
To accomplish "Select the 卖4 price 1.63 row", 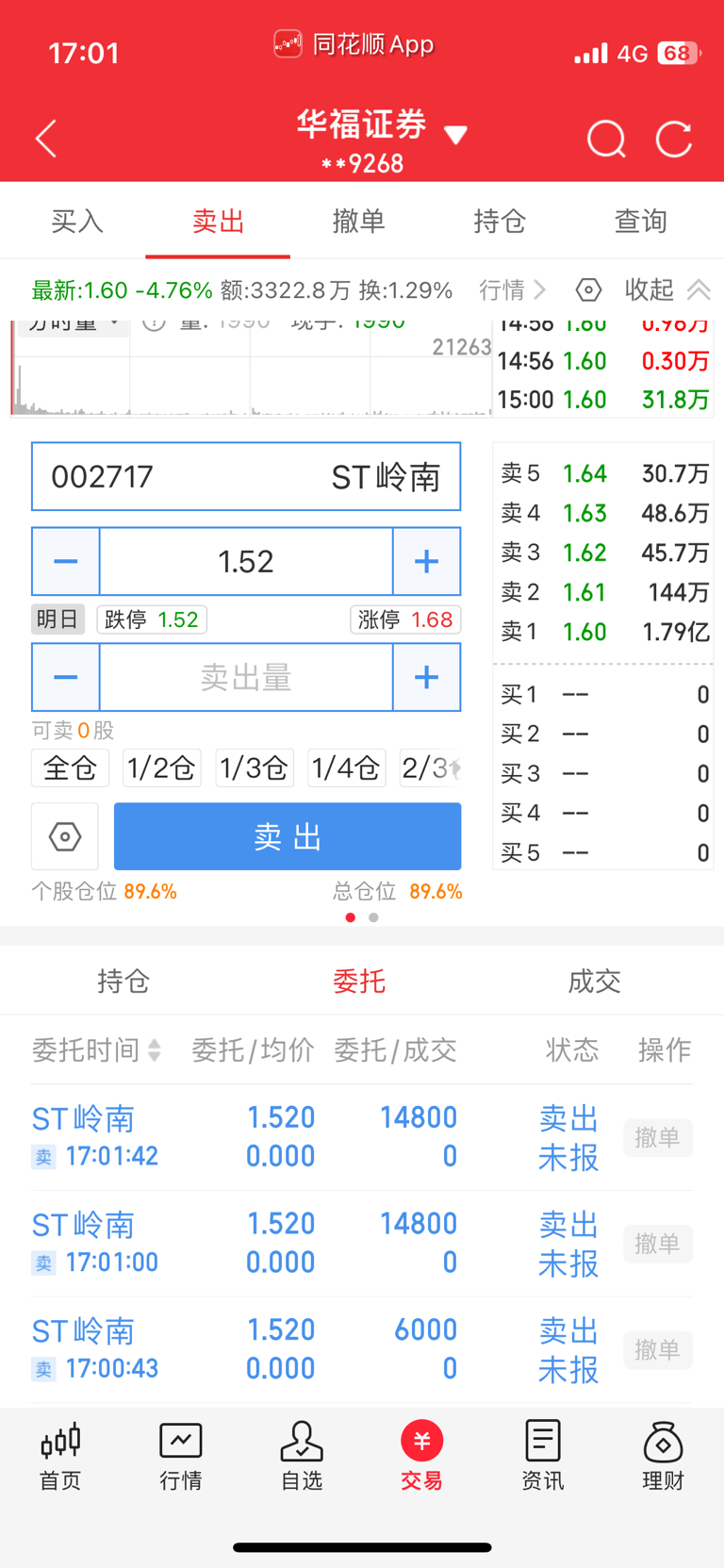I will (603, 513).
